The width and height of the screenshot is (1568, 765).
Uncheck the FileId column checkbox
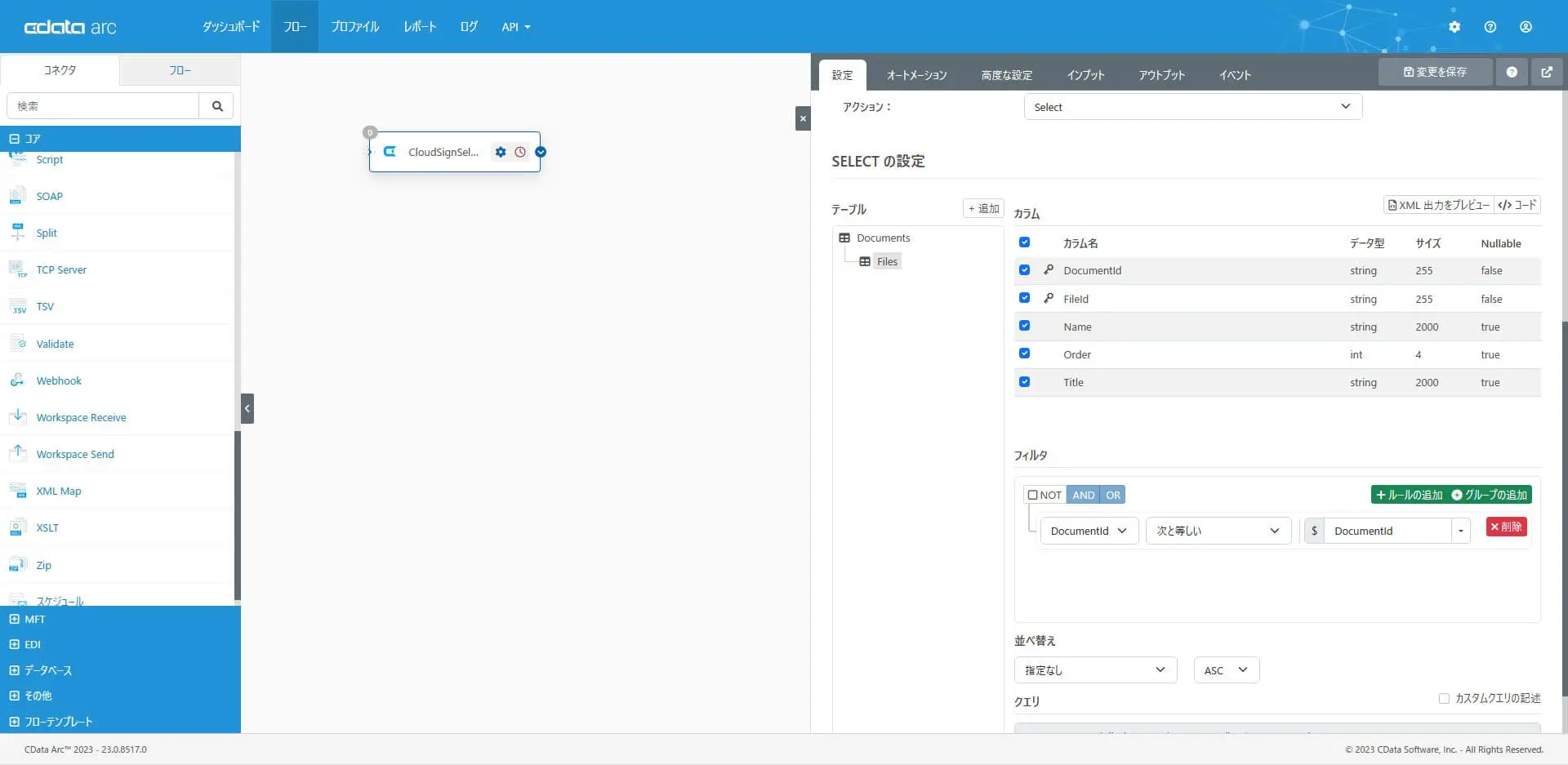point(1025,298)
